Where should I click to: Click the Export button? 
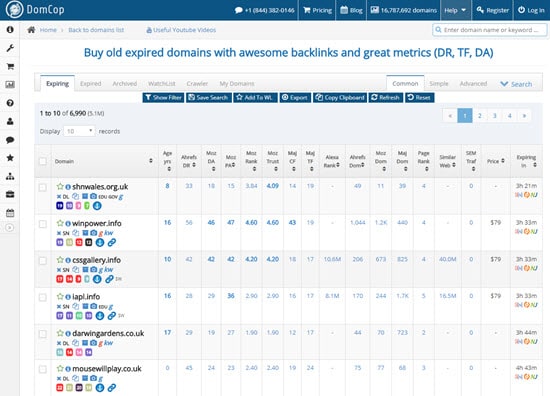[295, 98]
